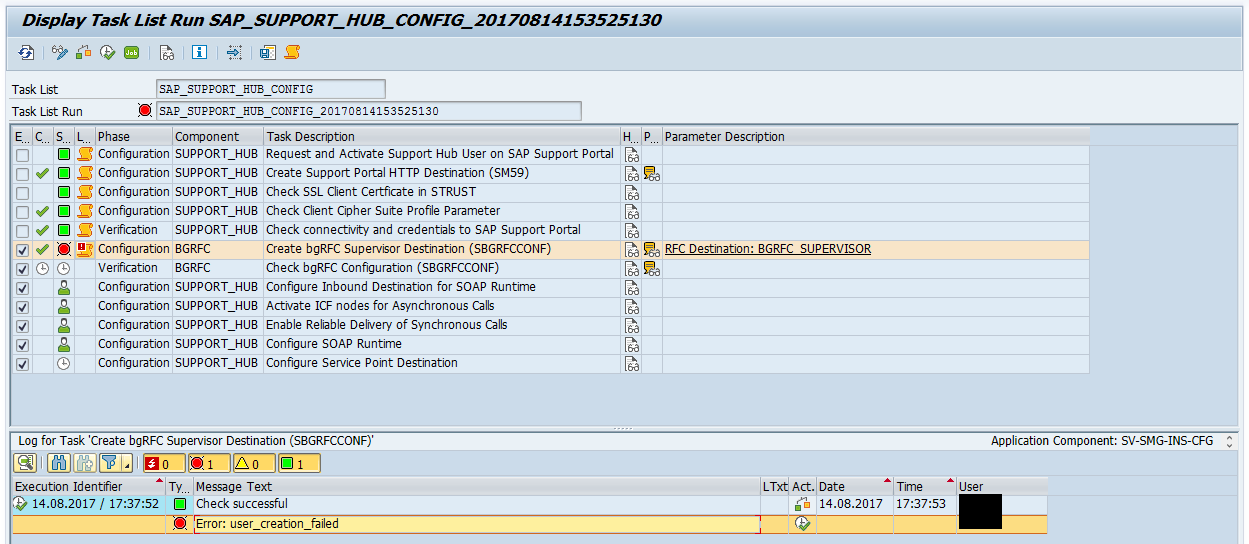Click the blue Information icon
The image size is (1249, 544).
(x=200, y=52)
